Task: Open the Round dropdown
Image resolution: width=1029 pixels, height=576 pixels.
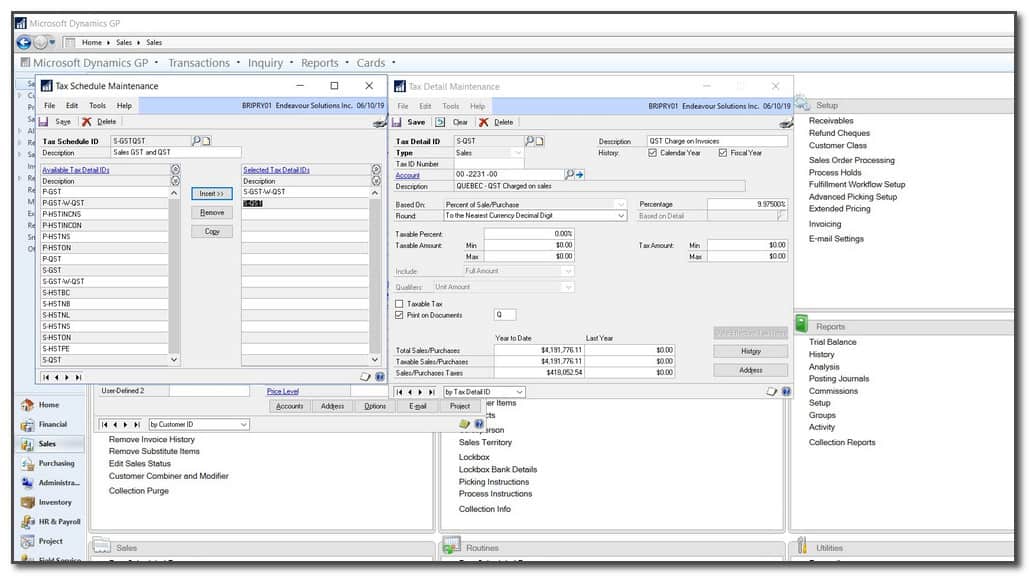Action: (x=620, y=215)
